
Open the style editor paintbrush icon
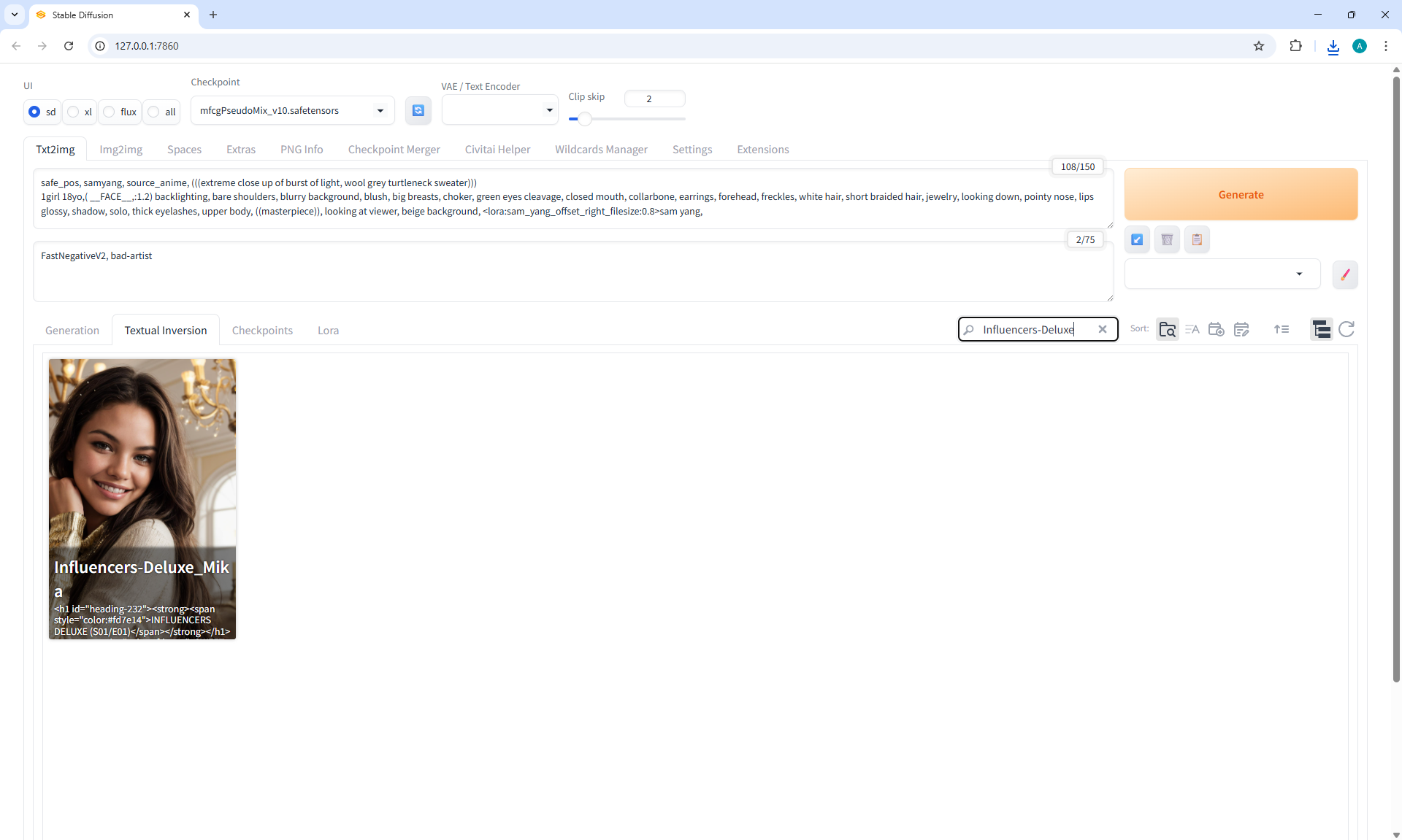[x=1345, y=275]
